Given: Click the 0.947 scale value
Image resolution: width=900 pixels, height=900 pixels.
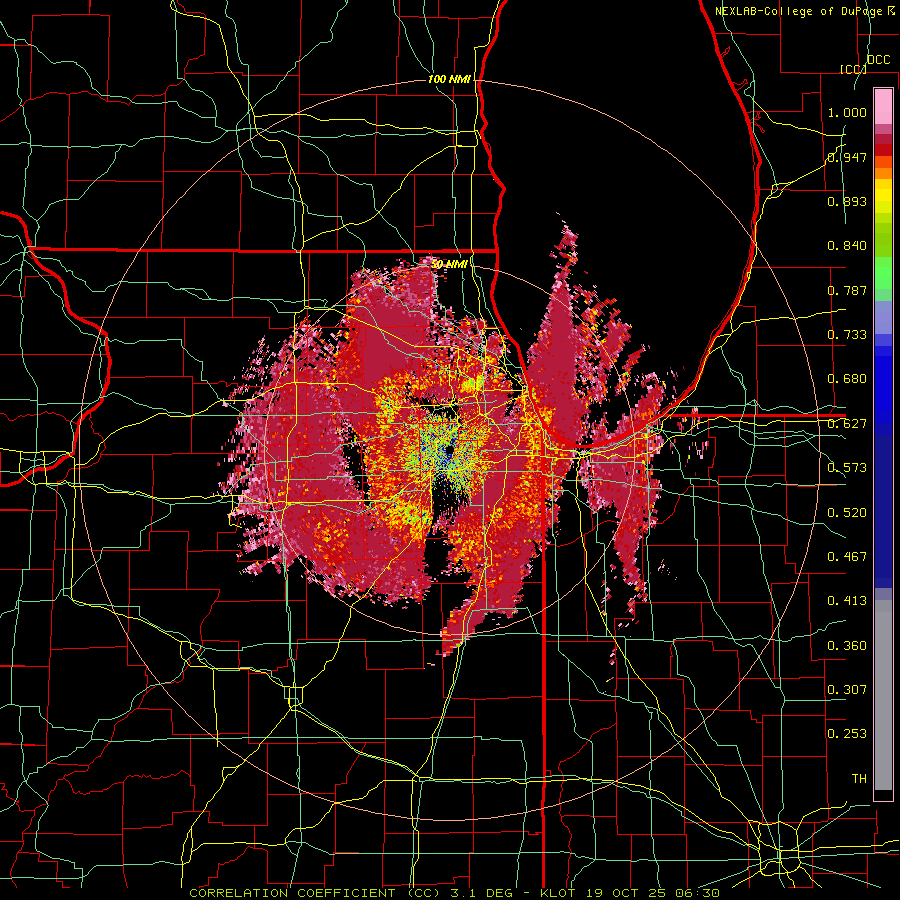Looking at the screenshot, I should point(847,157).
